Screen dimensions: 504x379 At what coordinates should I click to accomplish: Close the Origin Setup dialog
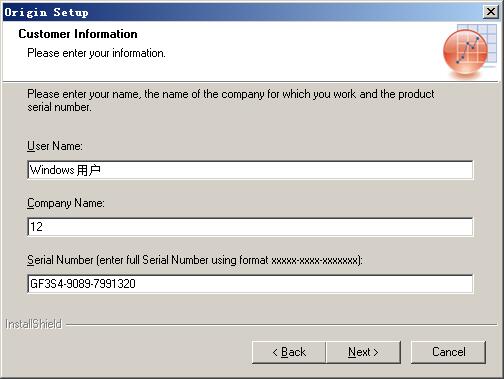tap(491, 12)
